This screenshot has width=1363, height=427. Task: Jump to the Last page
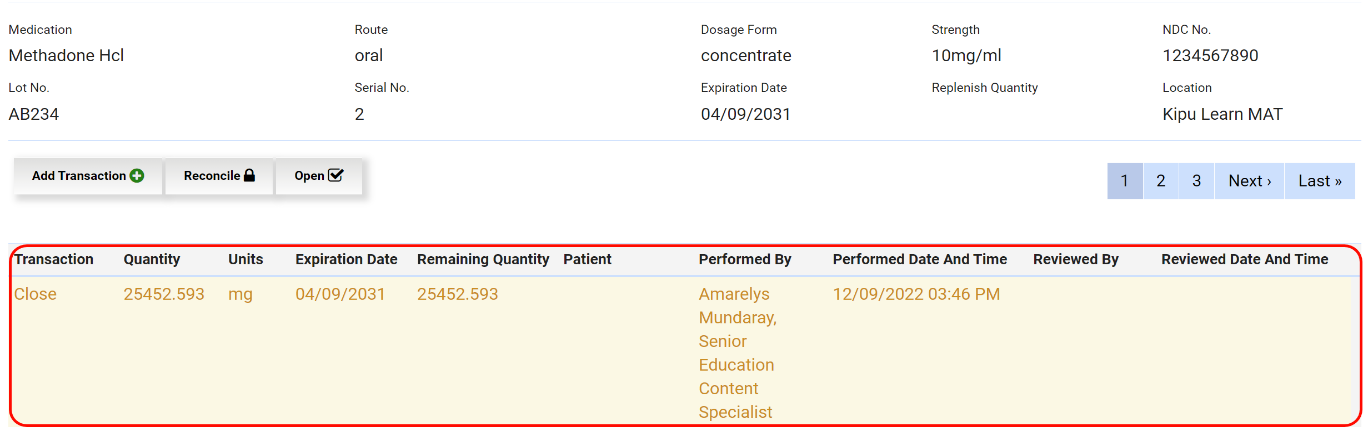[x=1319, y=181]
